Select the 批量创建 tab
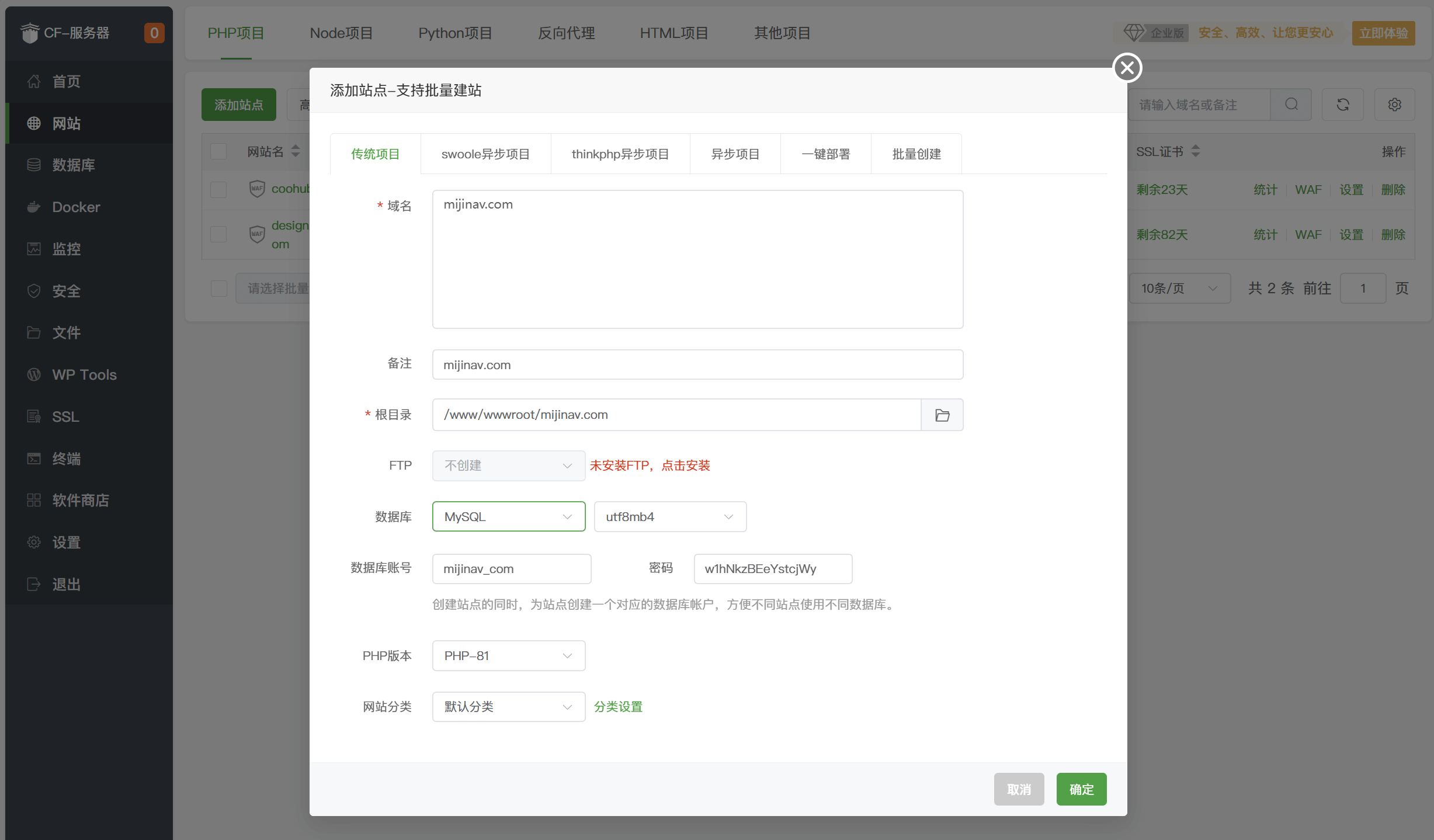Viewport: 1434px width, 840px height. 916,154
